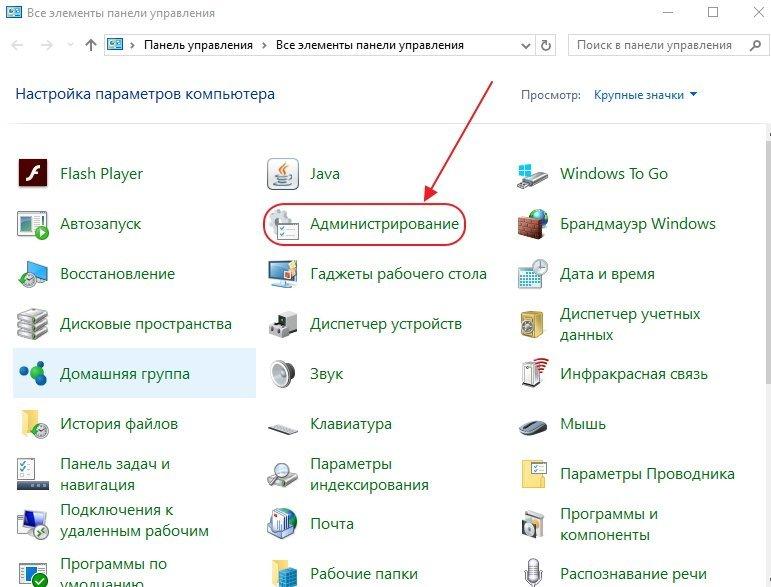The height and width of the screenshot is (587, 771).
Task: Click the vertical scrollbar thumb
Action: 768,262
